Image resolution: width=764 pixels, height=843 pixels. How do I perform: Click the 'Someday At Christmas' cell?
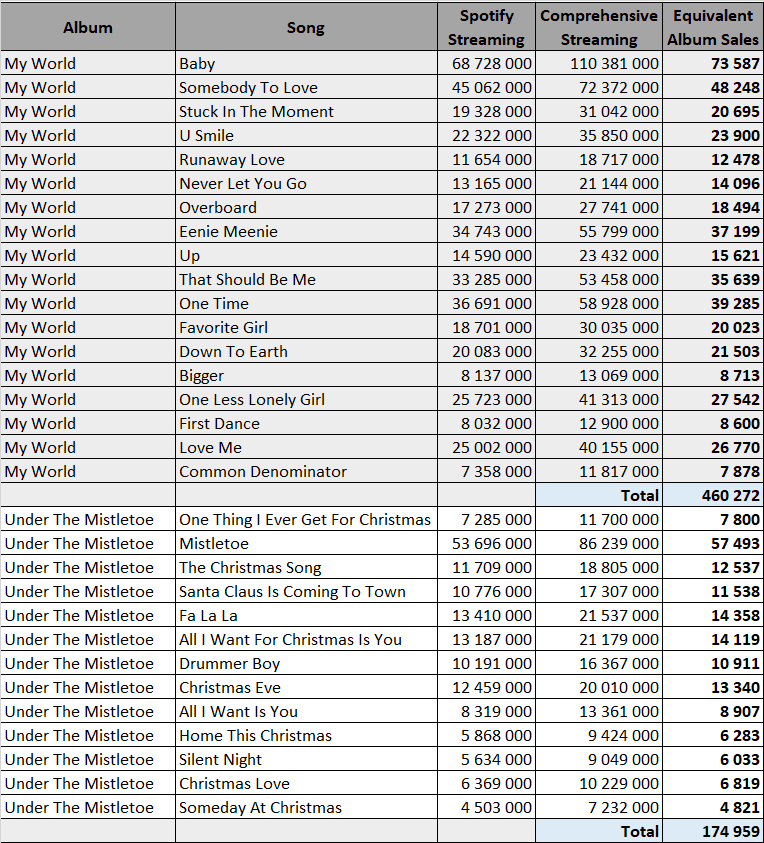tap(306, 808)
